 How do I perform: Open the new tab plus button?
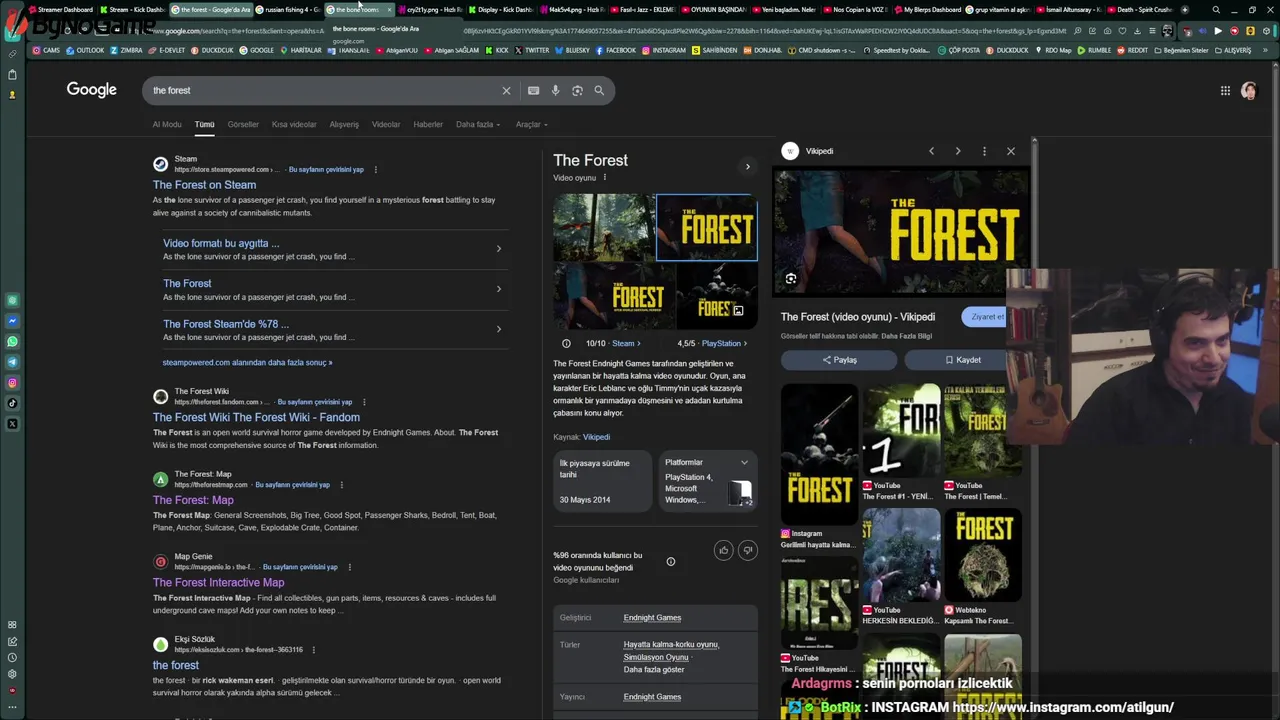tap(1185, 10)
